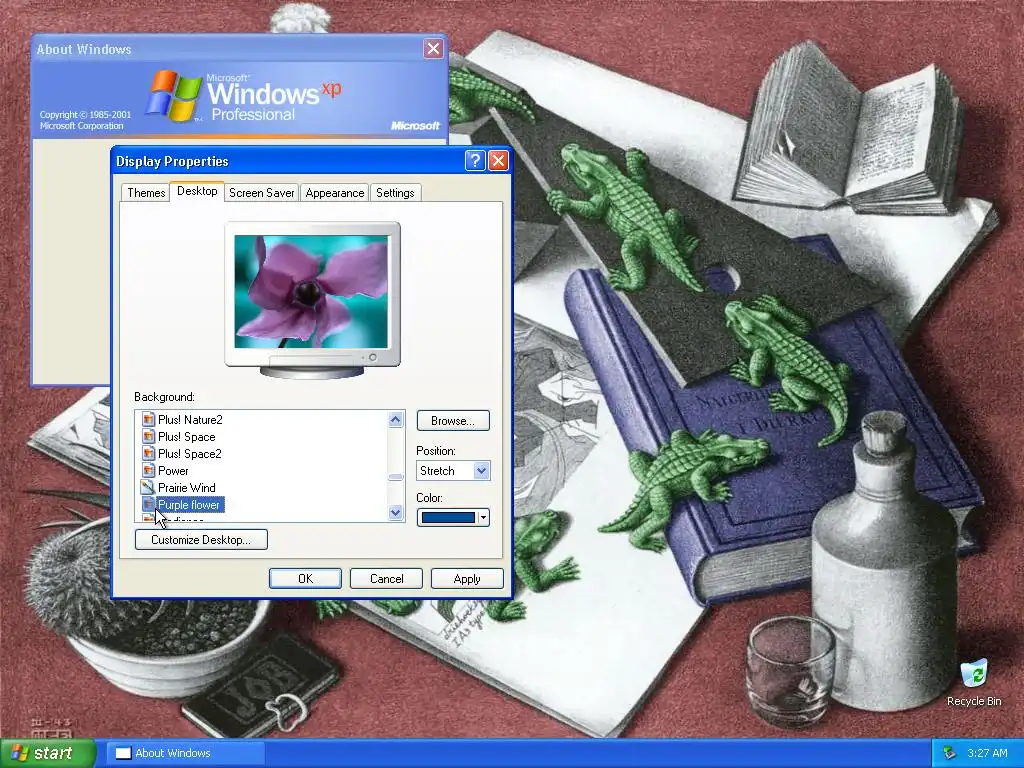Open the Color dropdown arrow
The height and width of the screenshot is (768, 1024).
(x=483, y=517)
